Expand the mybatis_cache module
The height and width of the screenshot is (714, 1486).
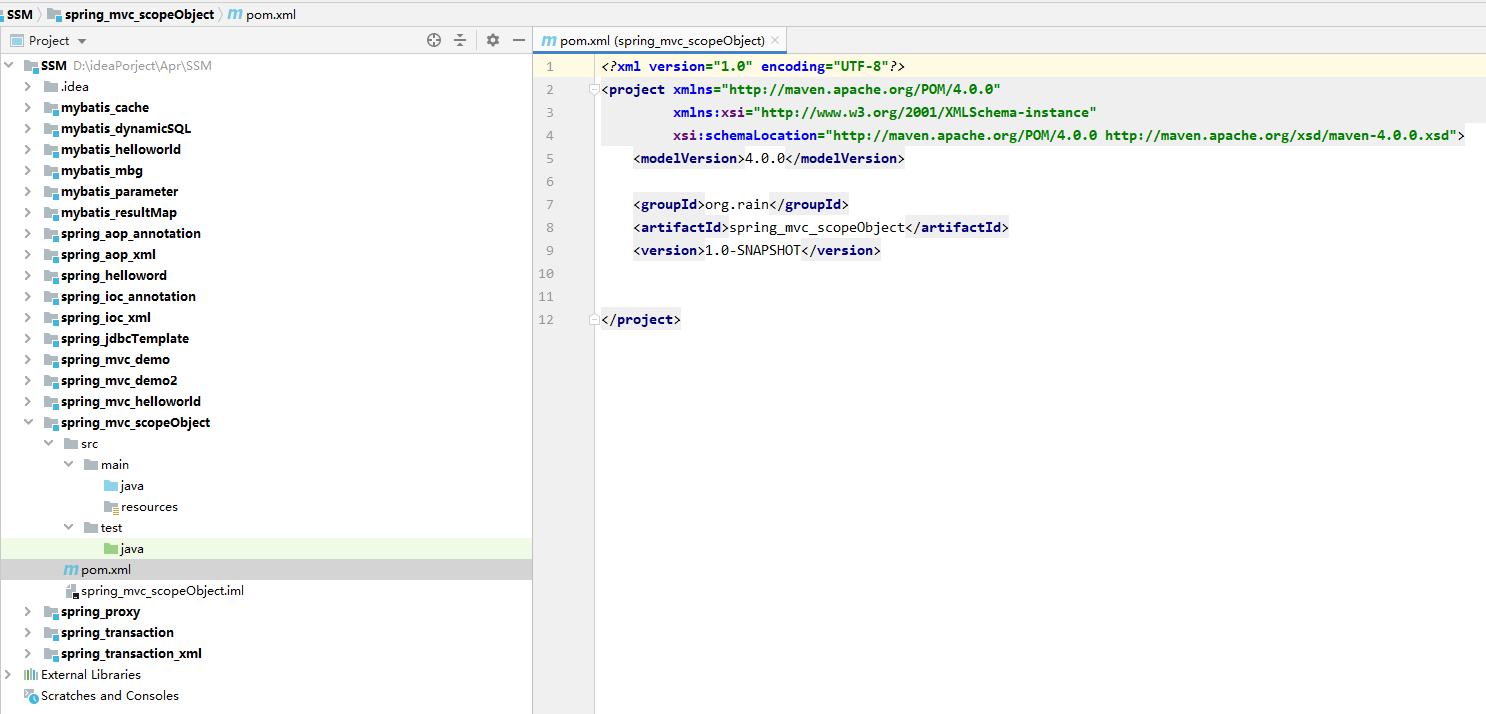(29, 108)
